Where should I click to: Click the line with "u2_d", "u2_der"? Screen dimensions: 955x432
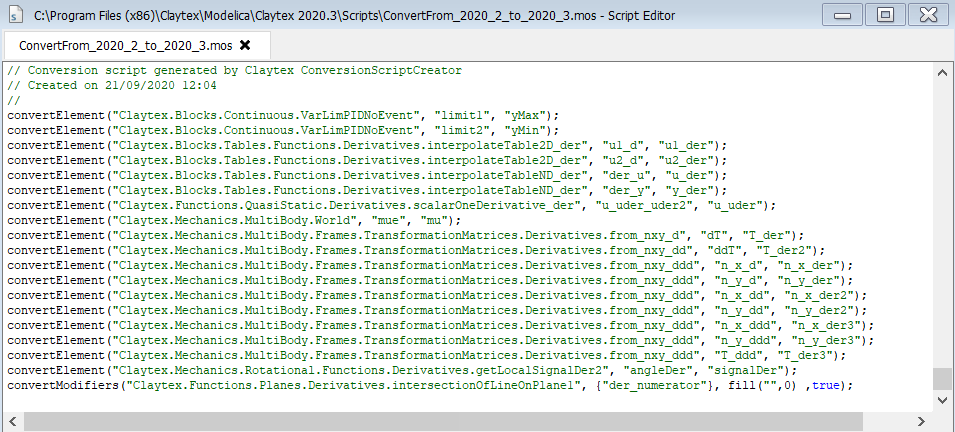[367, 160]
